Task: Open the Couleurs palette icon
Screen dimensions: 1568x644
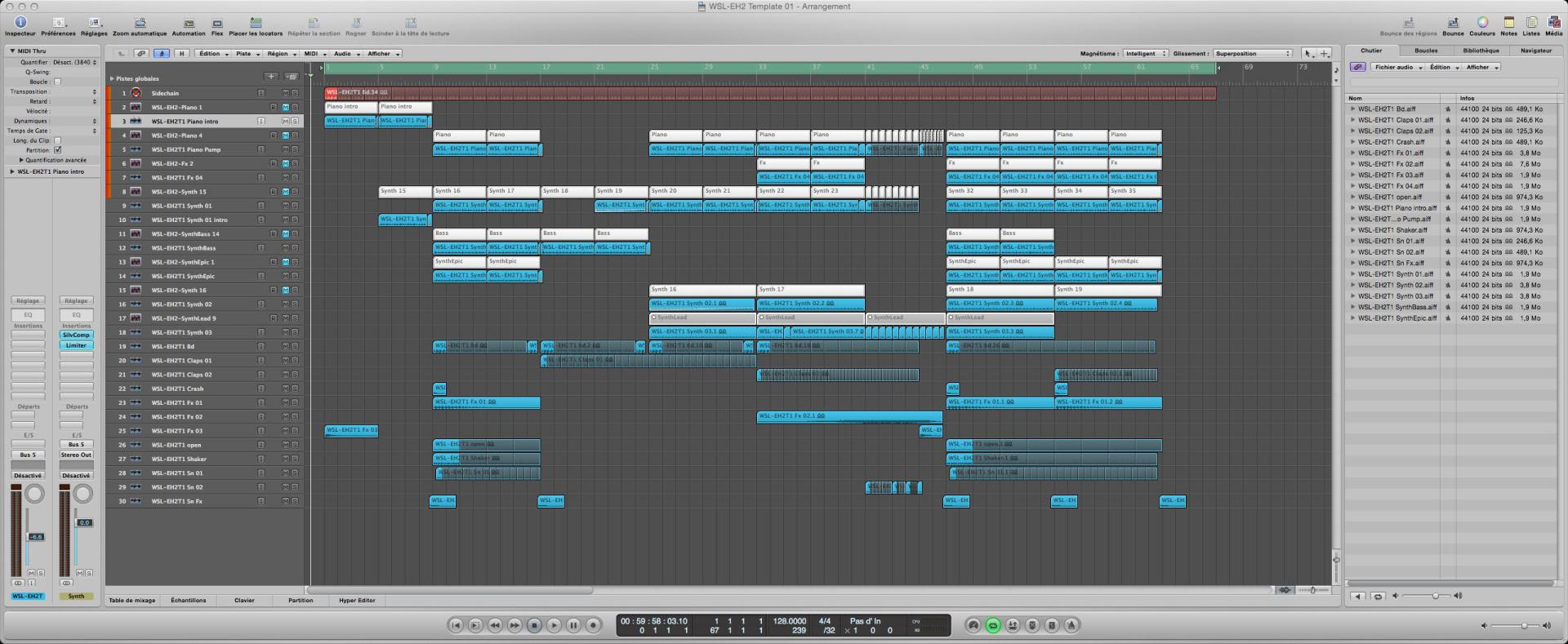Action: 1482,23
